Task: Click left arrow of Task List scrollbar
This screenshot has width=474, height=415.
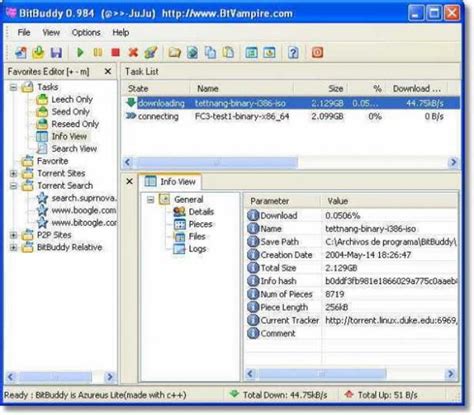Action: coord(128,162)
